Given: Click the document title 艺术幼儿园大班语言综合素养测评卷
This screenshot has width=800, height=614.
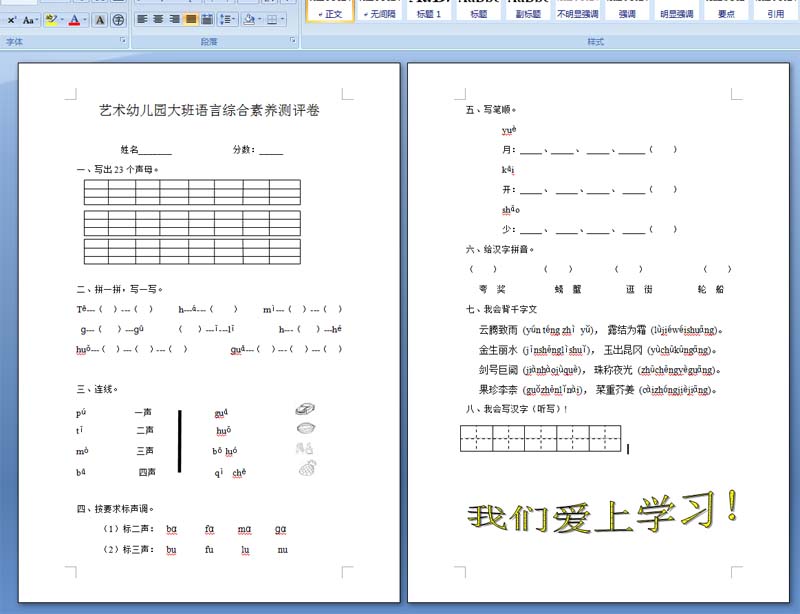Looking at the screenshot, I should pyautogui.click(x=209, y=110).
